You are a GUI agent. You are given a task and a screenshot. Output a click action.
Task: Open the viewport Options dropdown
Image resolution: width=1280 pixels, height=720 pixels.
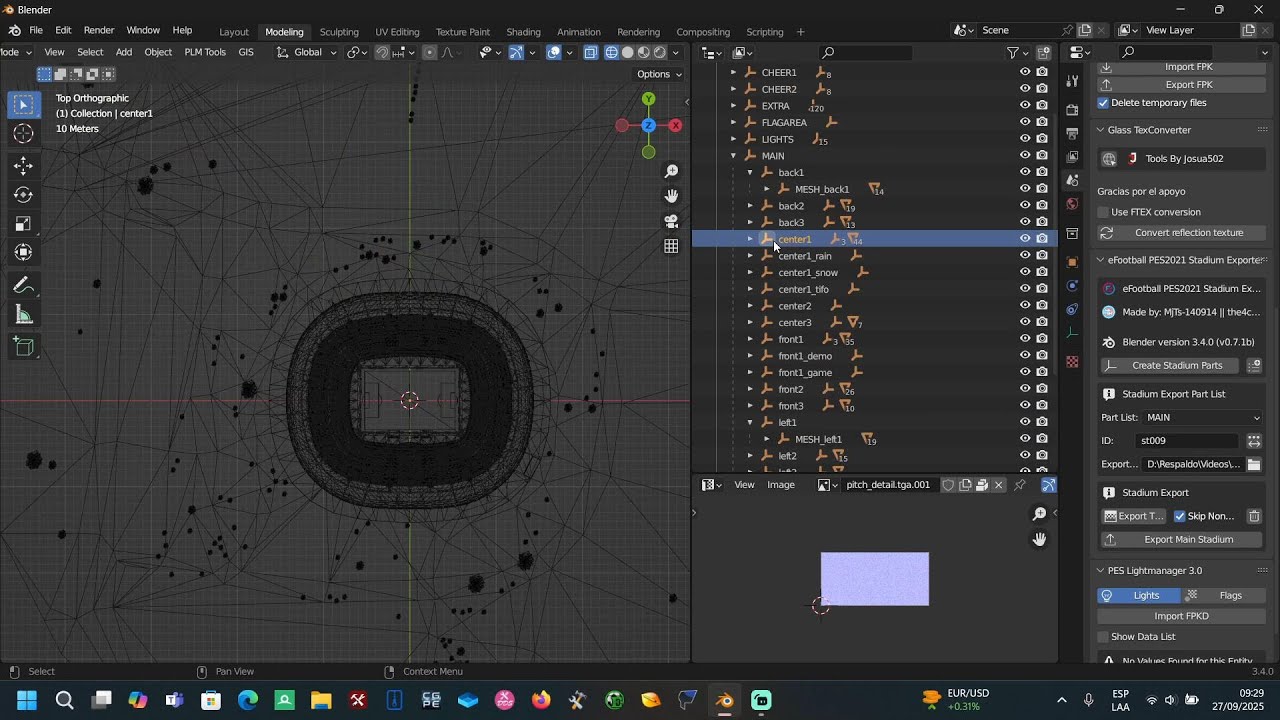pyautogui.click(x=658, y=74)
